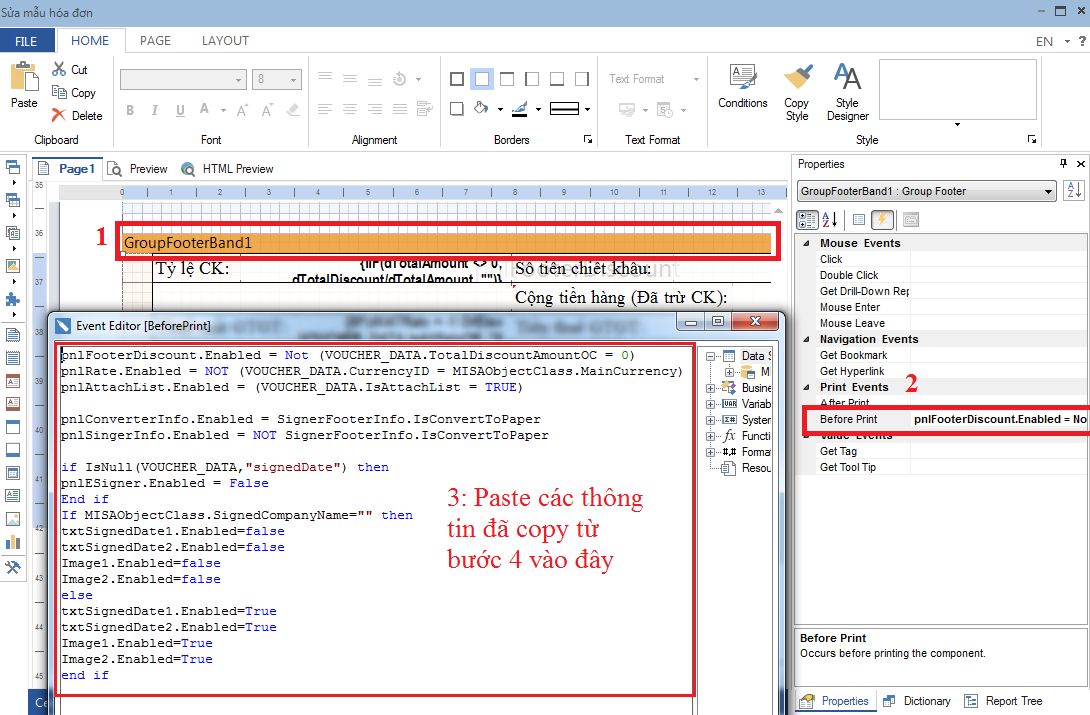Open toolbox settings with the wrench-hammer icon

click(13, 567)
